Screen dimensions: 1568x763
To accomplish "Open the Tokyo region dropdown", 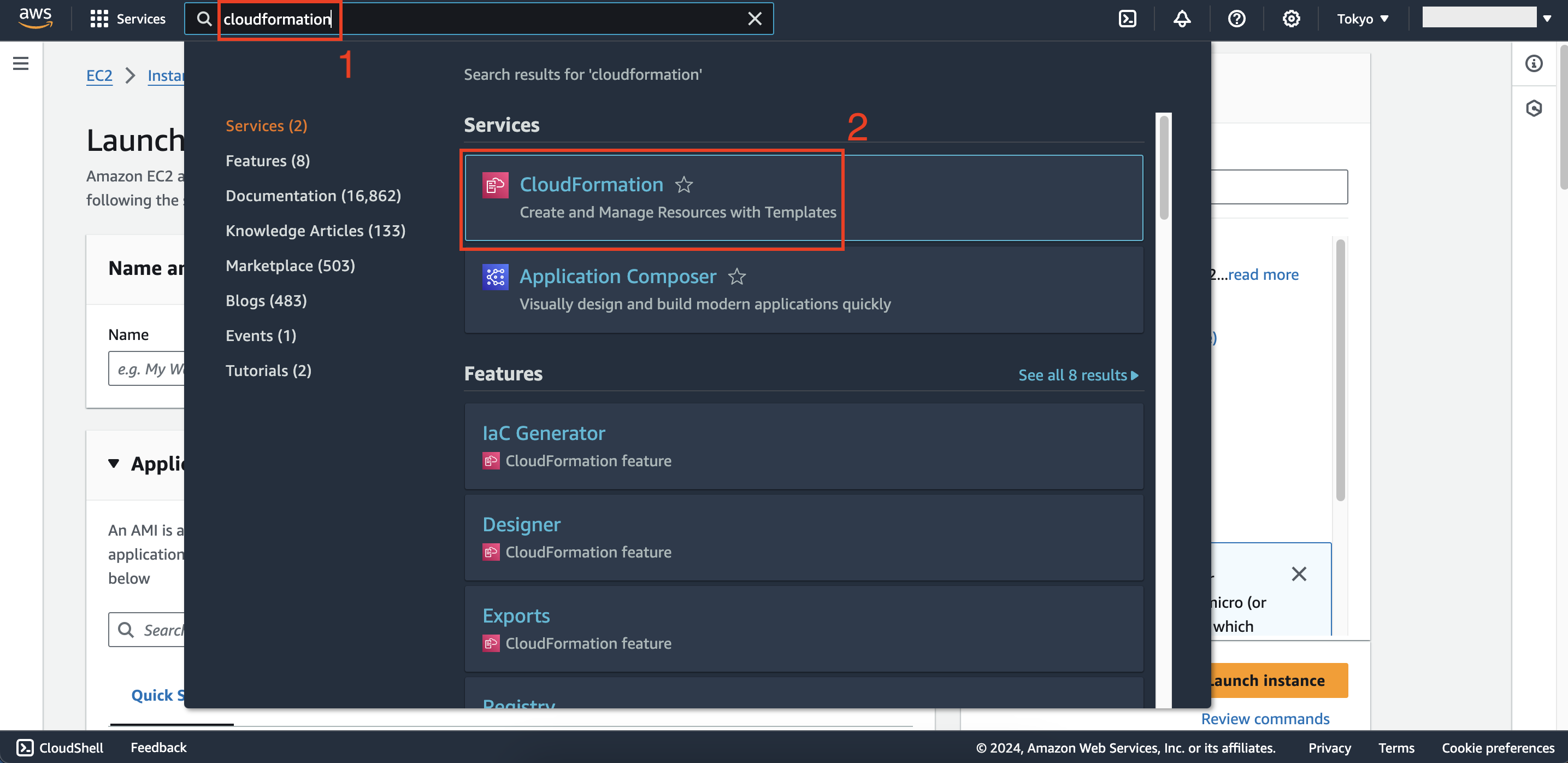I will [x=1362, y=19].
